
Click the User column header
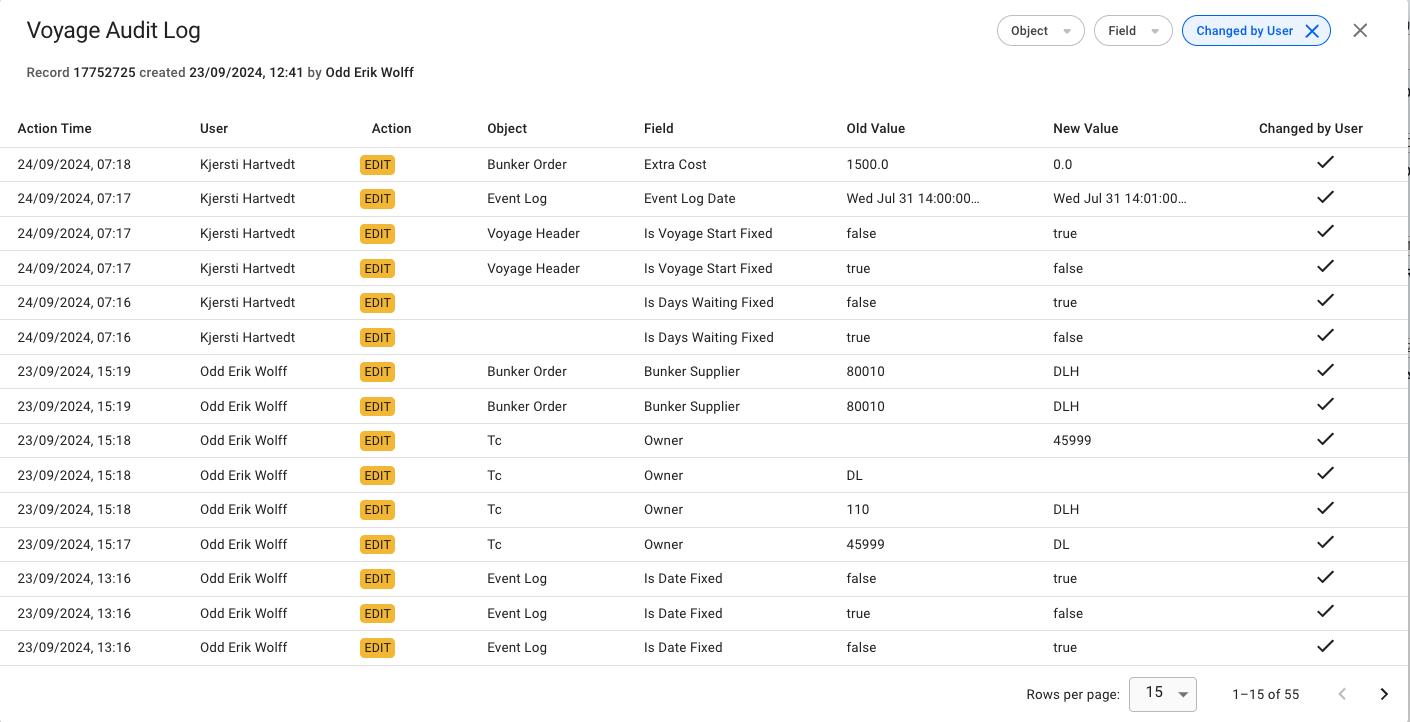click(214, 129)
